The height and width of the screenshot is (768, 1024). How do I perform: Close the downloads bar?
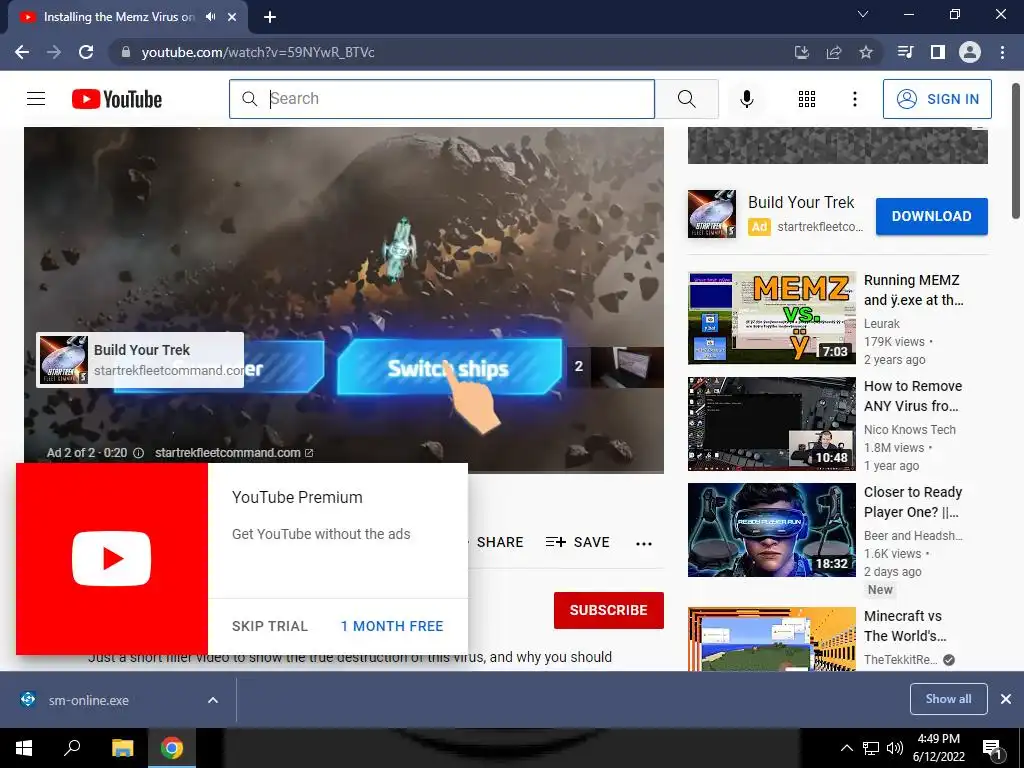[1006, 699]
